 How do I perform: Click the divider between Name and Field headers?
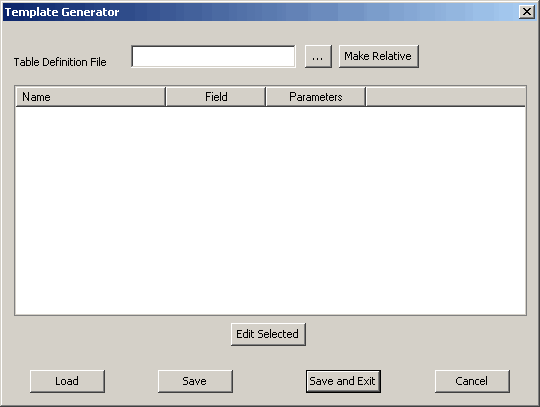click(x=166, y=97)
